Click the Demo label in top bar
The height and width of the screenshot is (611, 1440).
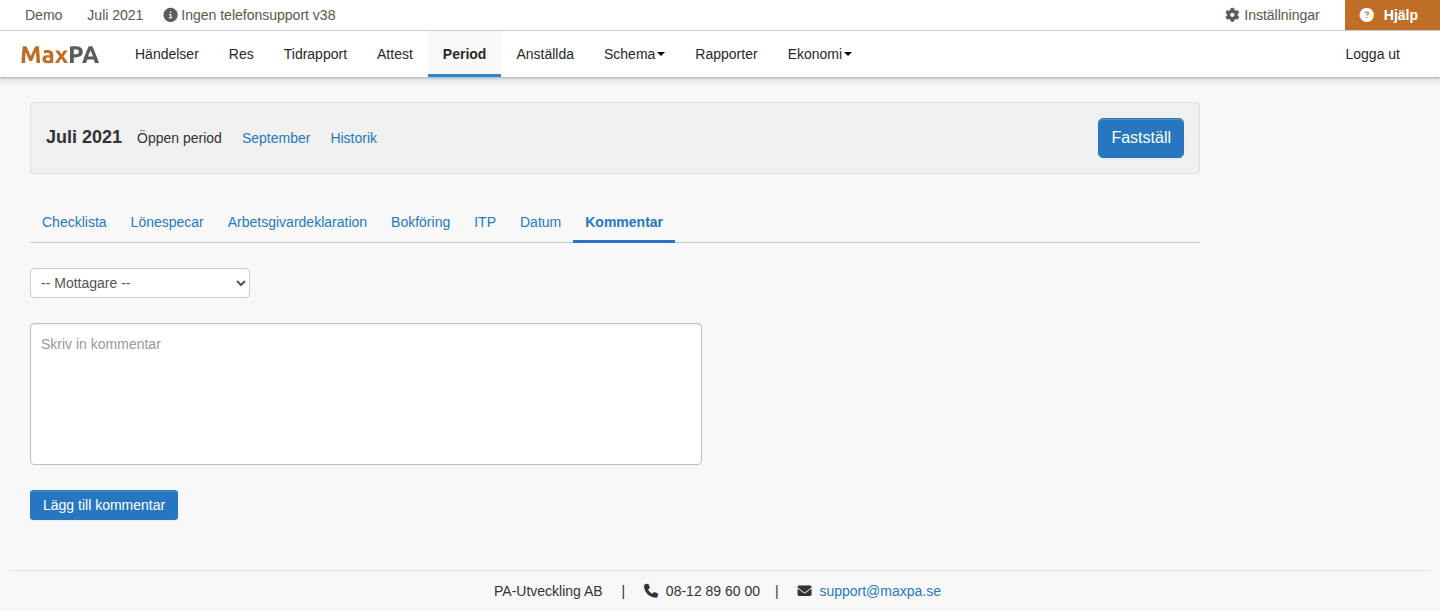[44, 15]
